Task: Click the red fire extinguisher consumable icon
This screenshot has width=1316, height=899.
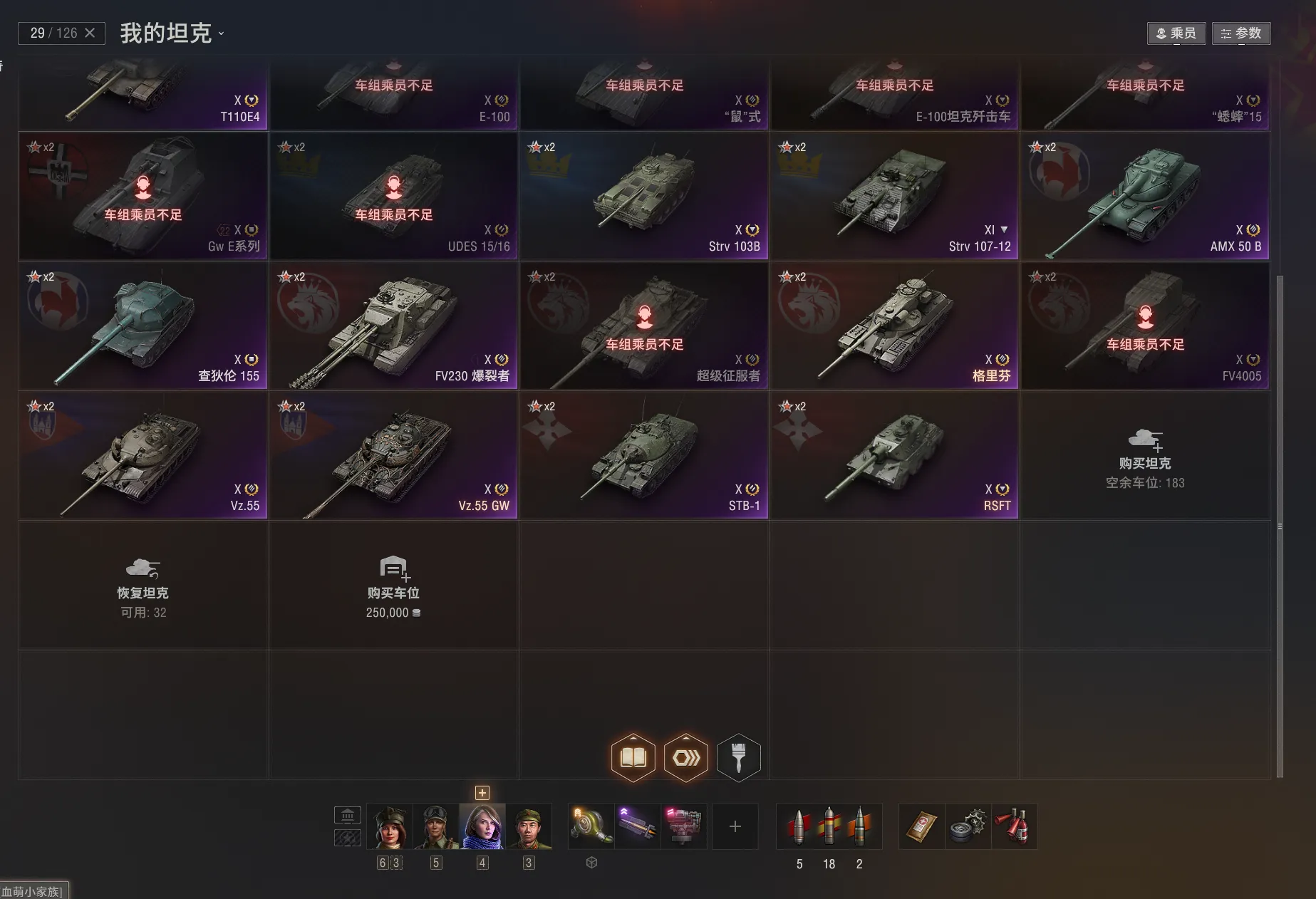Action: click(1014, 826)
